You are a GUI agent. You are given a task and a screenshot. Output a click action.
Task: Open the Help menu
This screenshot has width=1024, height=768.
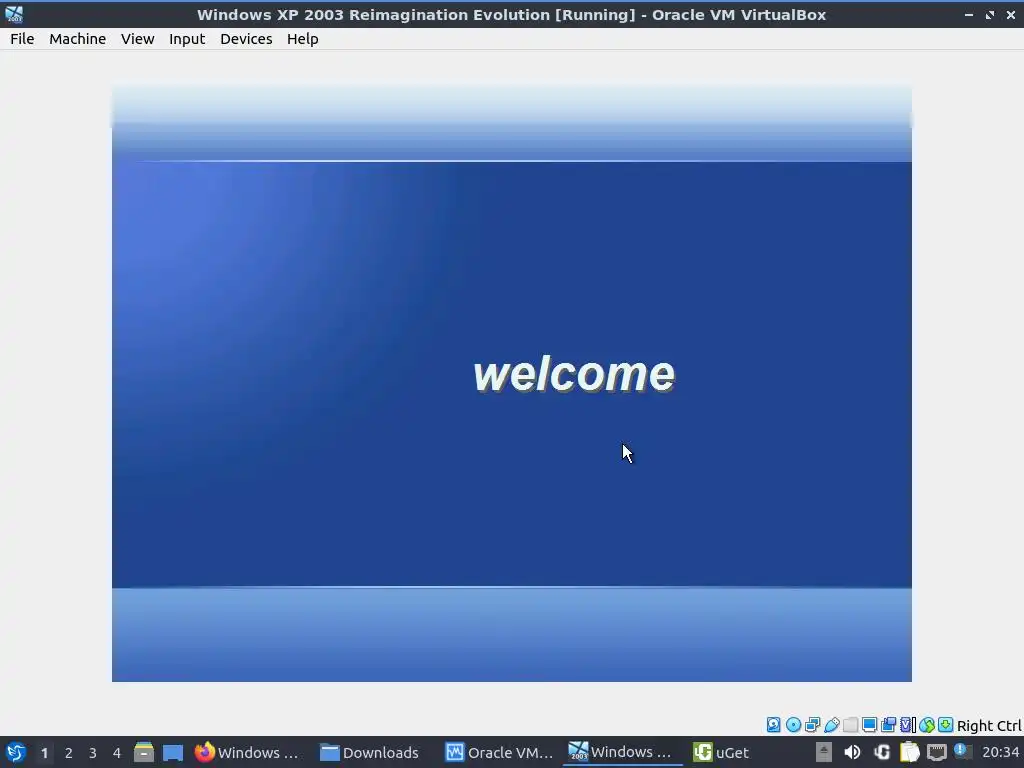(302, 39)
